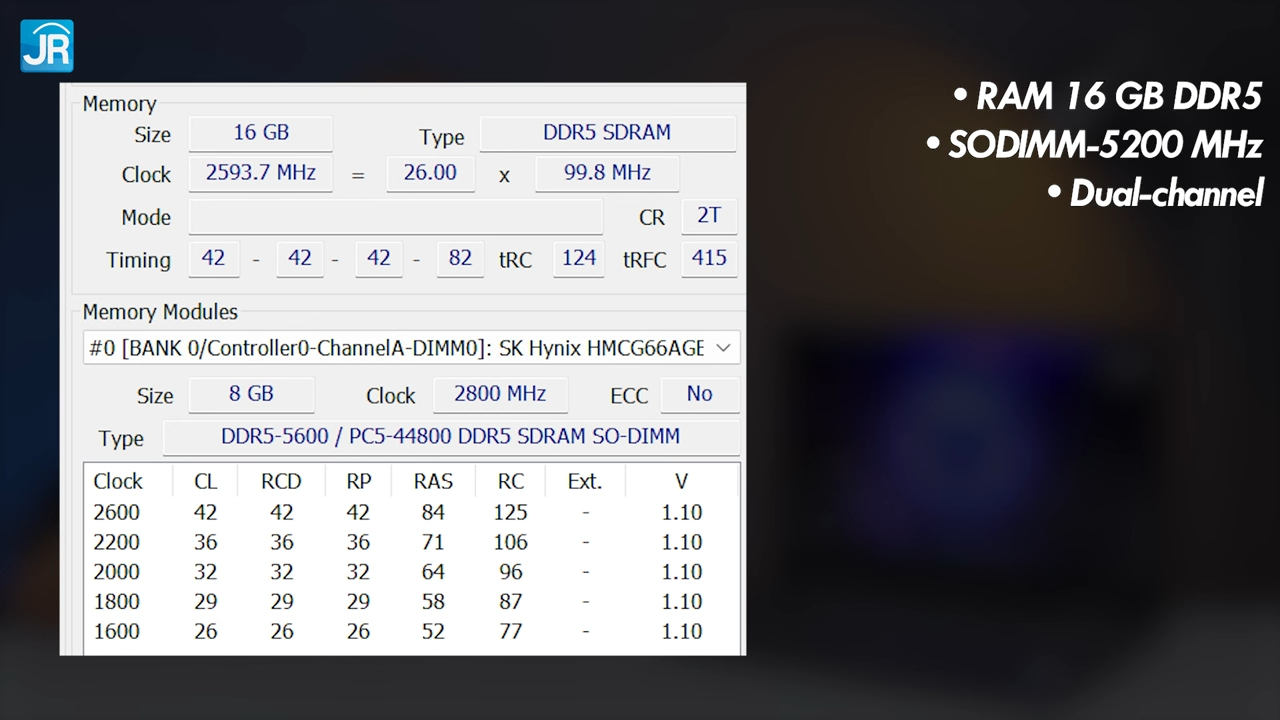Select the Clock field showing 2593.7 MHz
The width and height of the screenshot is (1280, 720).
point(260,173)
